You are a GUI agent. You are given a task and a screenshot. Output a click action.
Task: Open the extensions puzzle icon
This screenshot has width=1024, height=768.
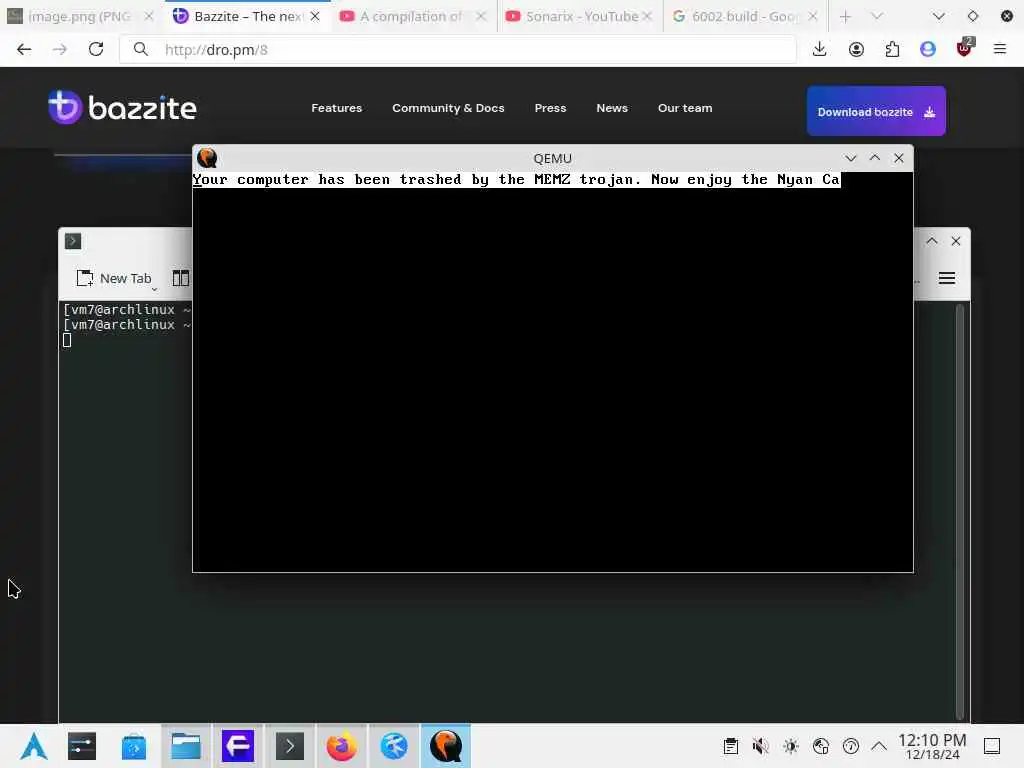892,50
